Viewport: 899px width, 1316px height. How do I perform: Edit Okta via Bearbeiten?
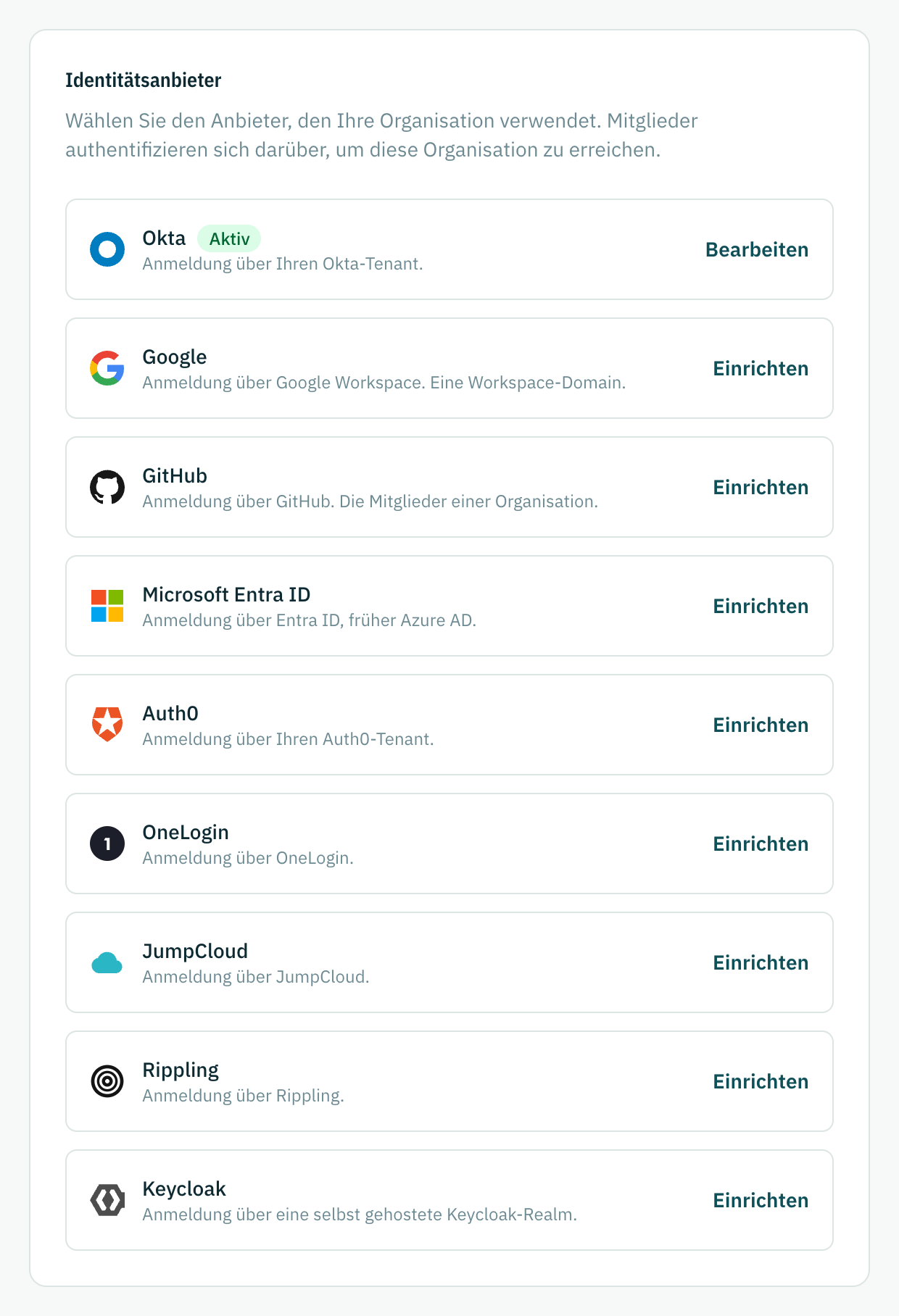[757, 249]
